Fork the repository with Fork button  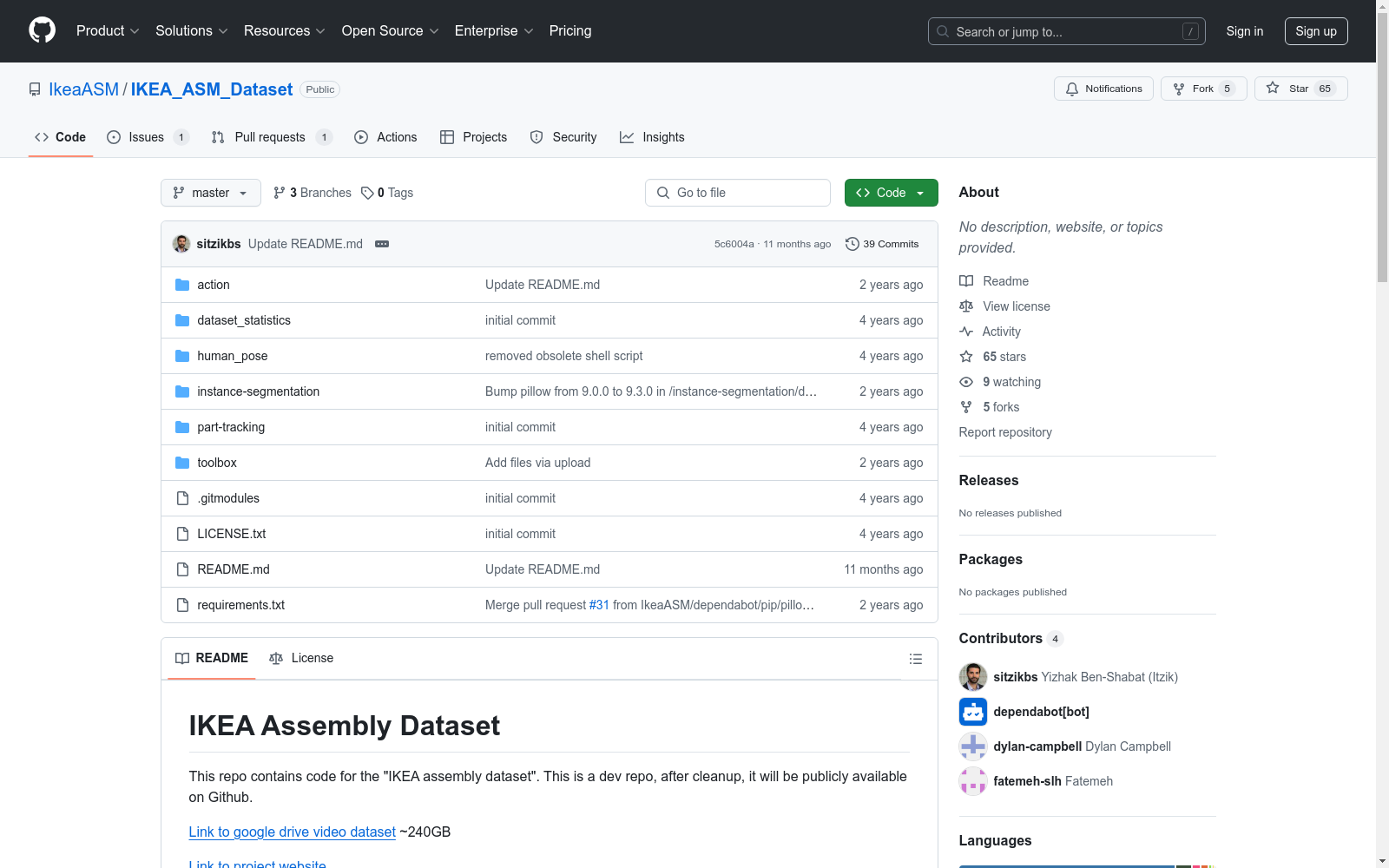(x=1203, y=89)
